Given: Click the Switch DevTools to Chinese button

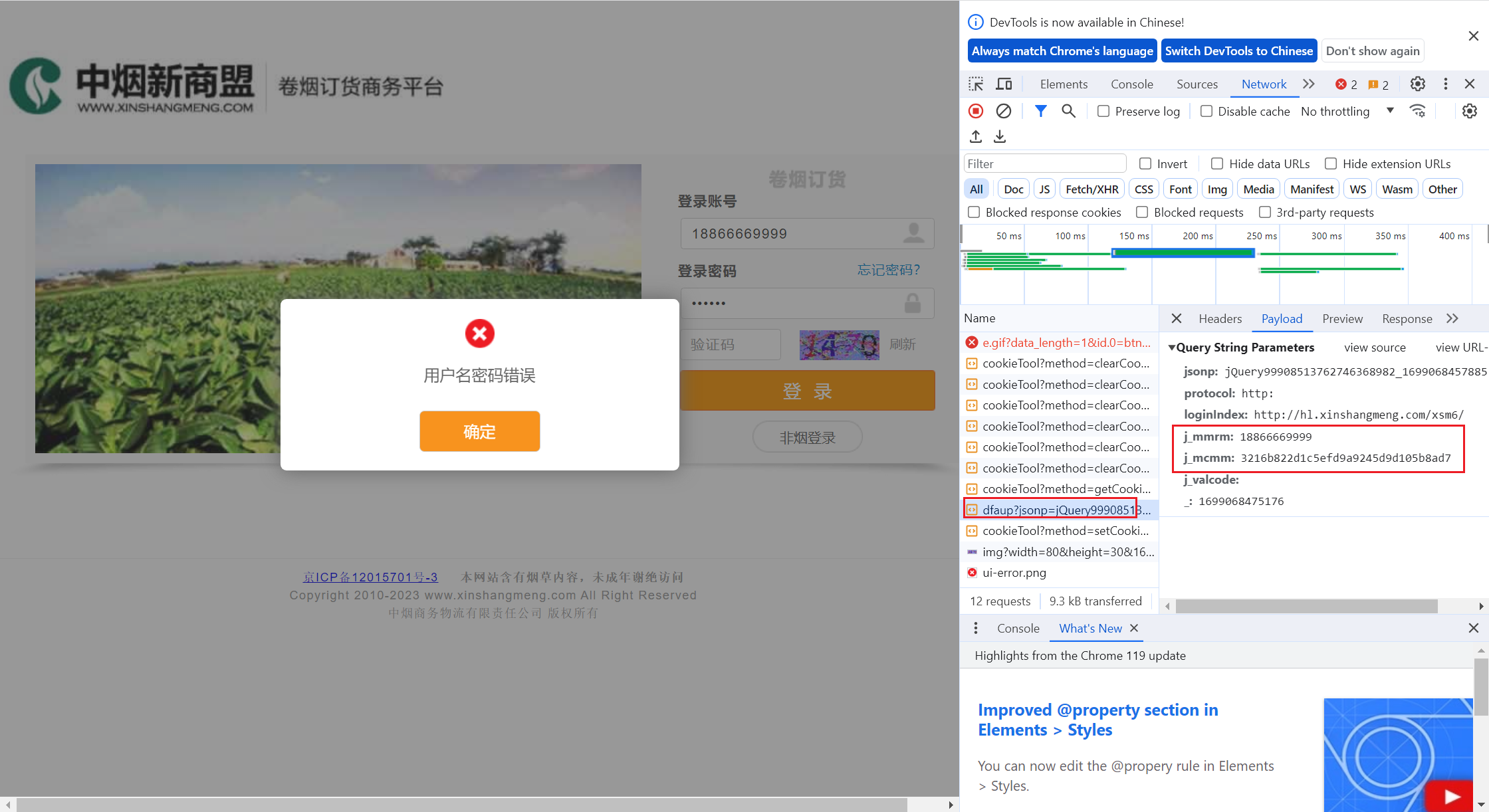Looking at the screenshot, I should point(1238,51).
